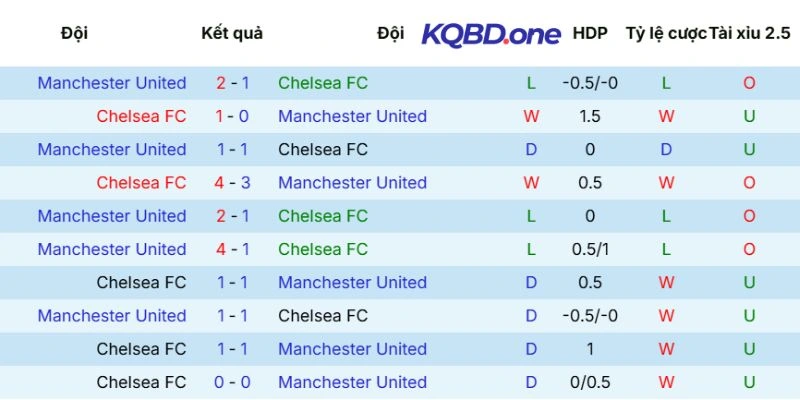Open Chelsea FC in the 1 - 0 row
The width and height of the screenshot is (800, 400).
[x=141, y=116]
